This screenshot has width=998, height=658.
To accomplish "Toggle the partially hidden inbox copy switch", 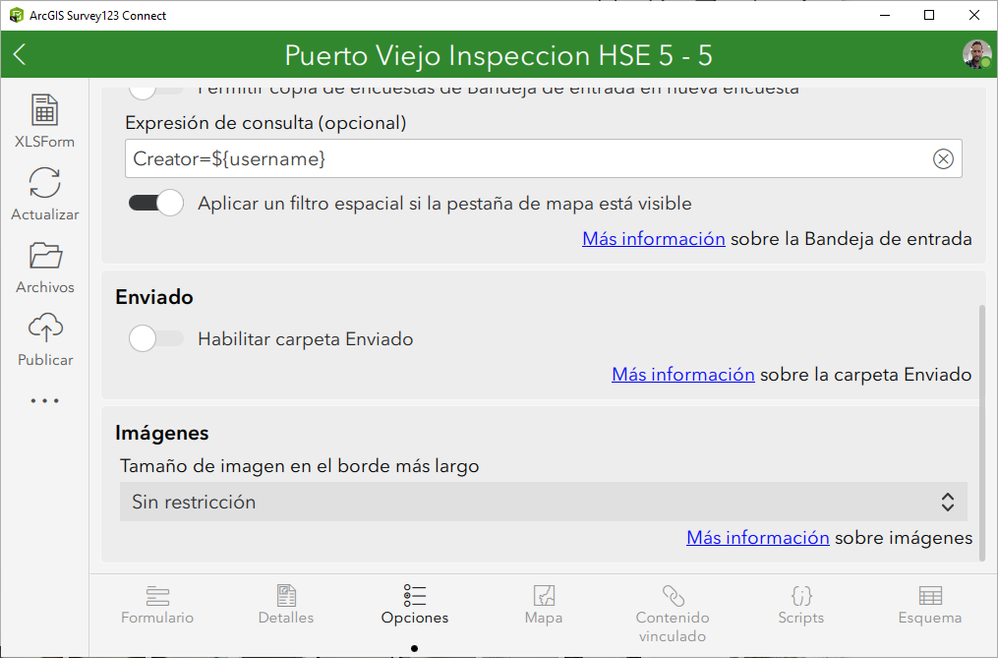I will coord(156,90).
